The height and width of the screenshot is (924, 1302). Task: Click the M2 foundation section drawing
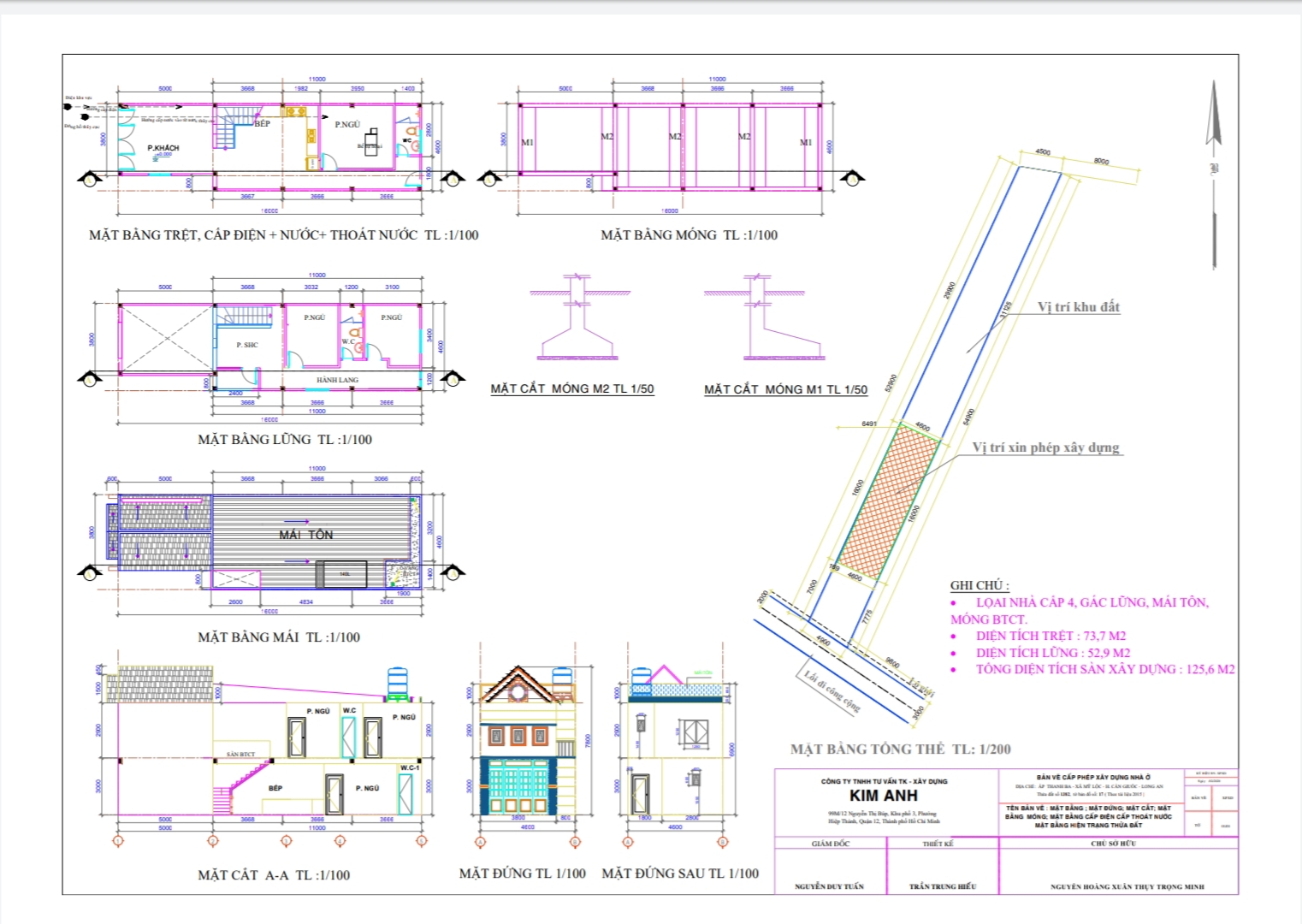578,320
